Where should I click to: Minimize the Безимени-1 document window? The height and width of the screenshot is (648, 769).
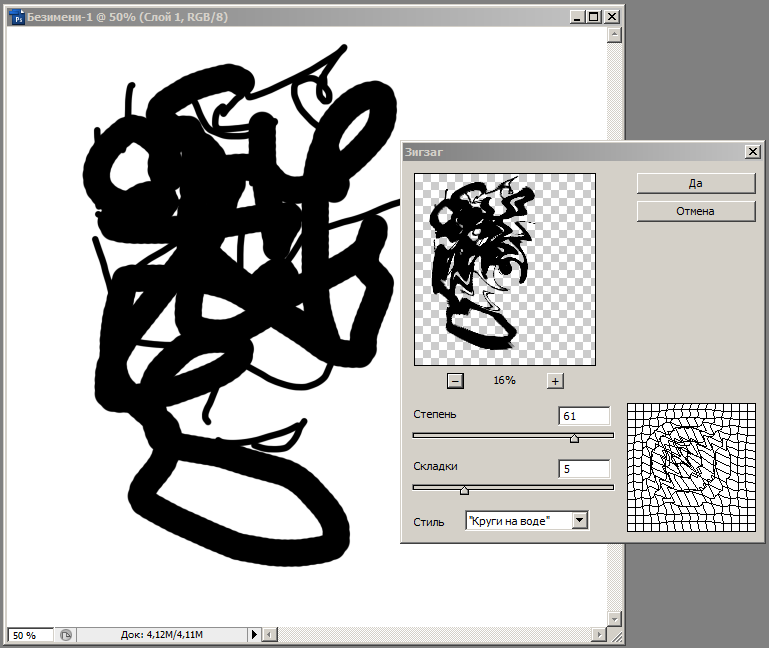[577, 17]
